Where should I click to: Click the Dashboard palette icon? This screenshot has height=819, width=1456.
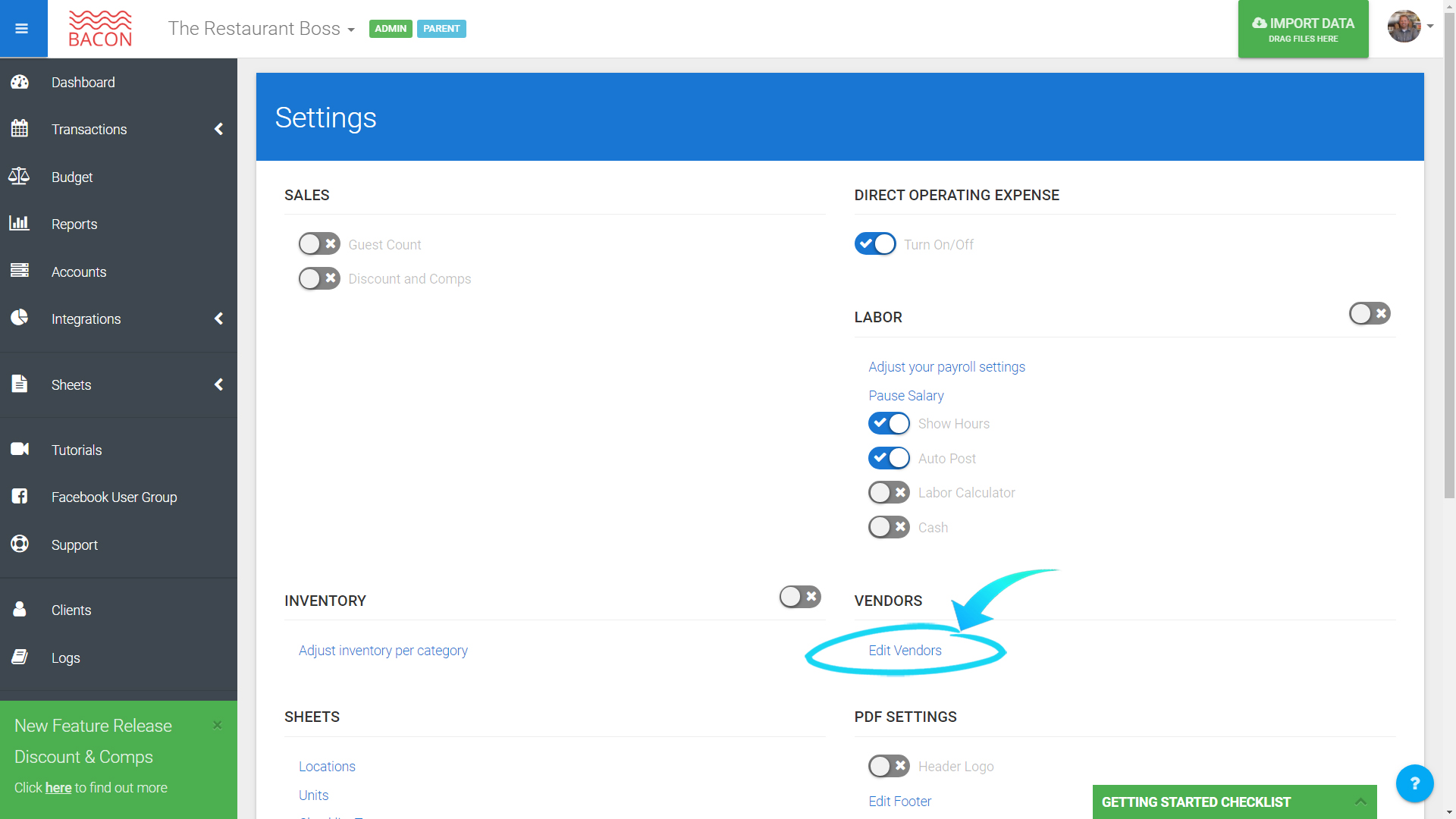click(20, 82)
